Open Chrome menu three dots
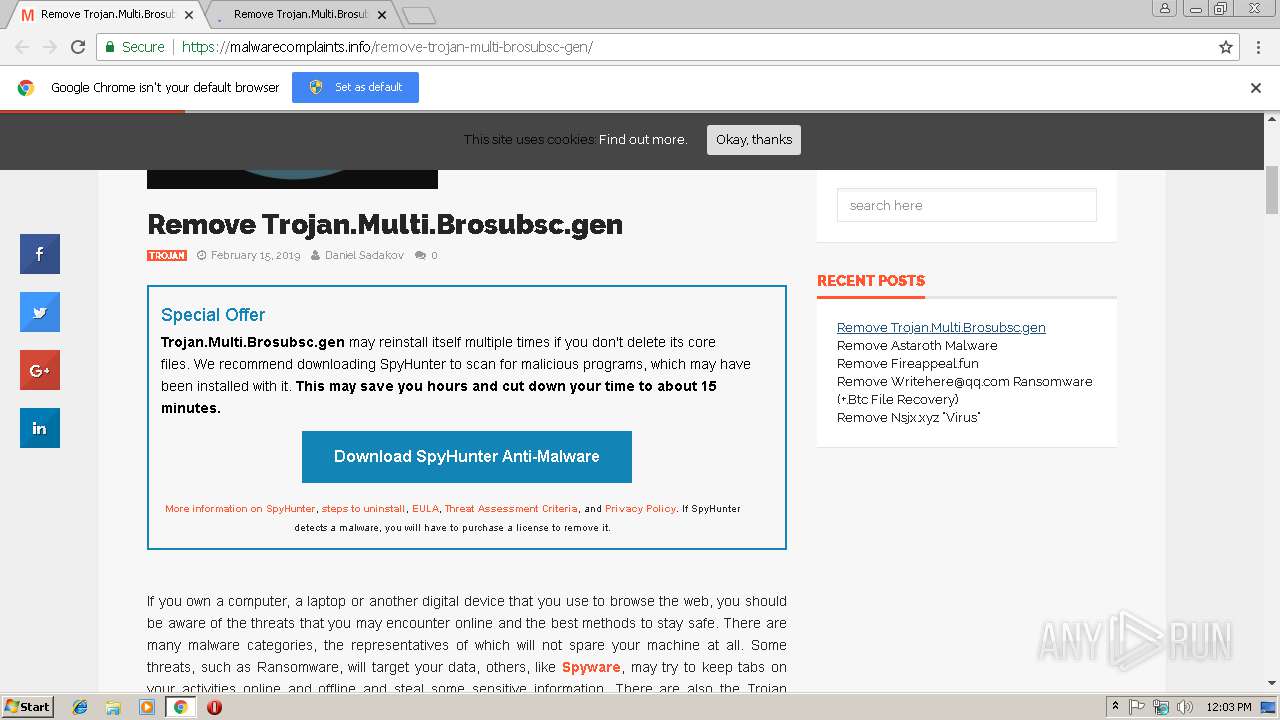The width and height of the screenshot is (1280, 720). coord(1257,47)
